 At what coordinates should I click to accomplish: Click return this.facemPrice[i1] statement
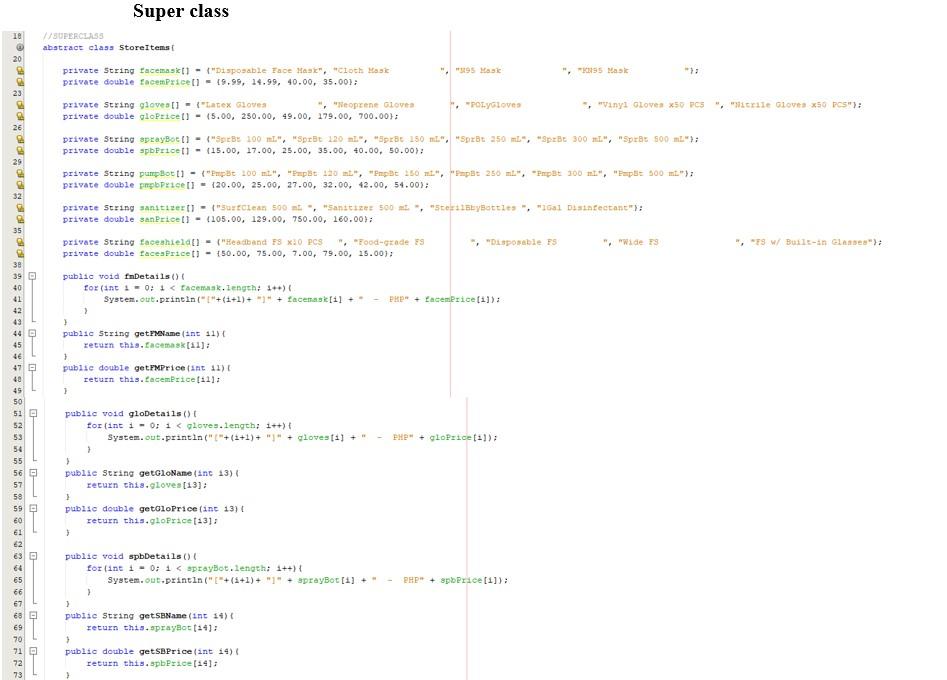pyautogui.click(x=152, y=380)
